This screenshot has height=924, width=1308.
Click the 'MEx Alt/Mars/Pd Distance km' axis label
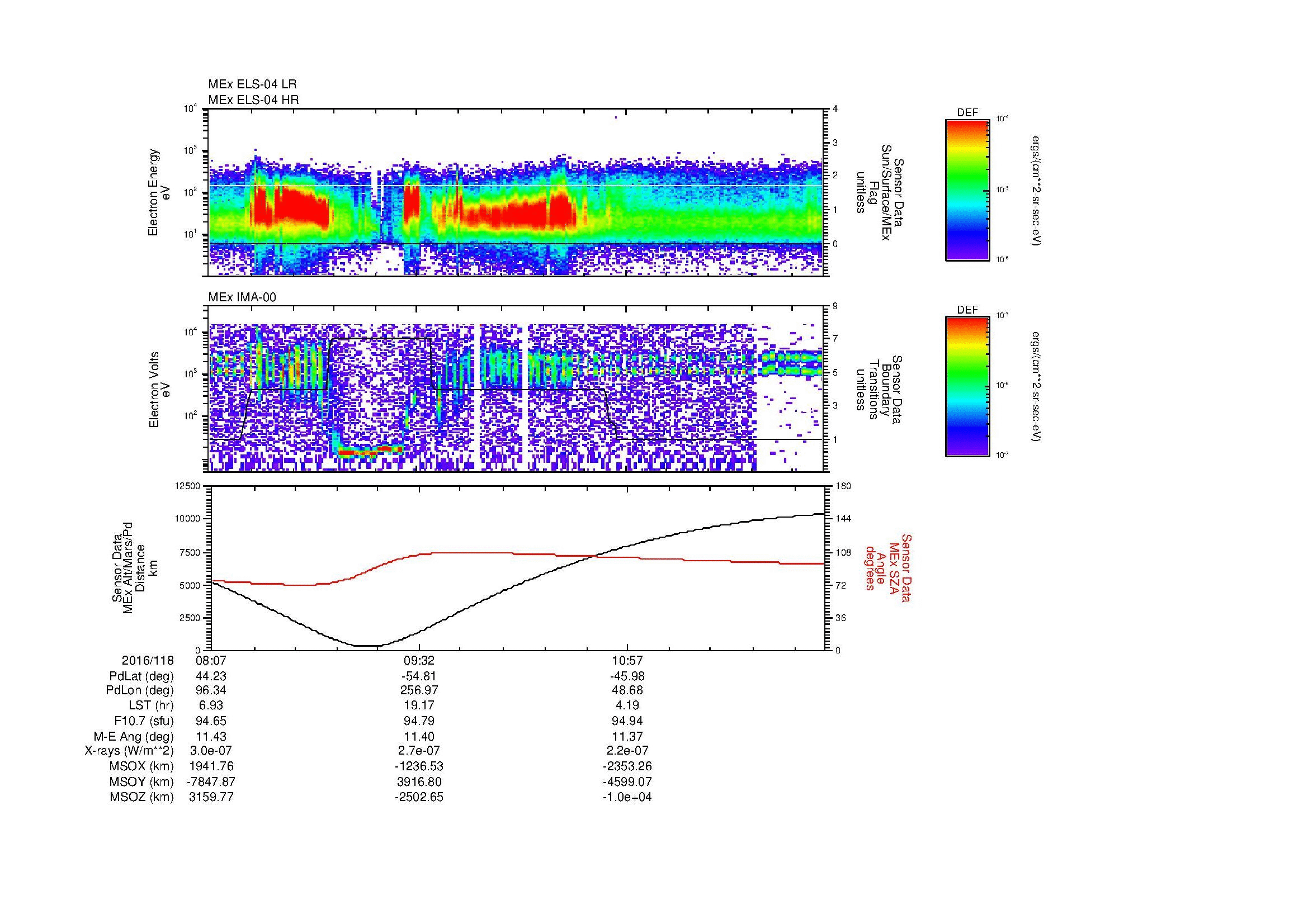134,567
